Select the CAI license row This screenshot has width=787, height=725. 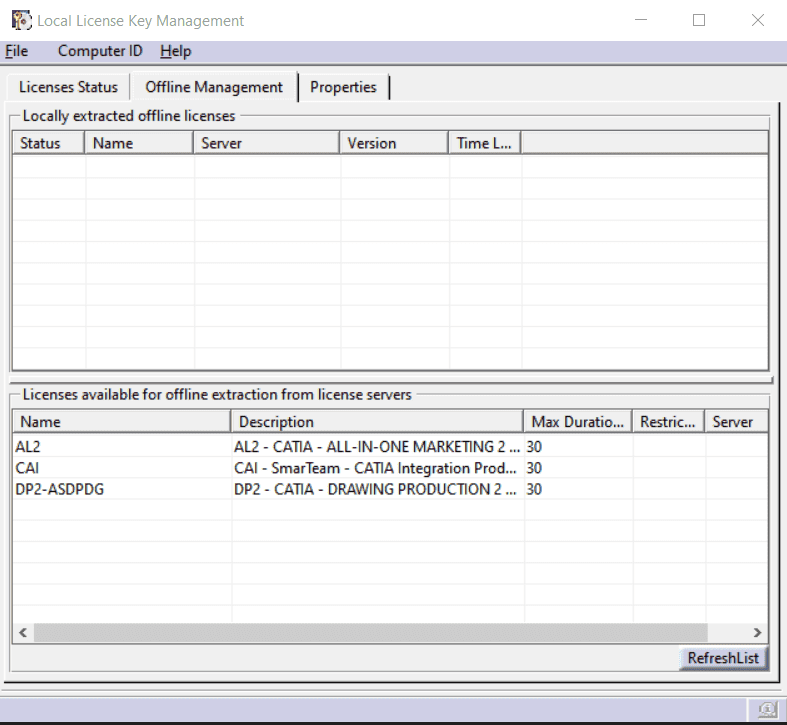[390, 468]
